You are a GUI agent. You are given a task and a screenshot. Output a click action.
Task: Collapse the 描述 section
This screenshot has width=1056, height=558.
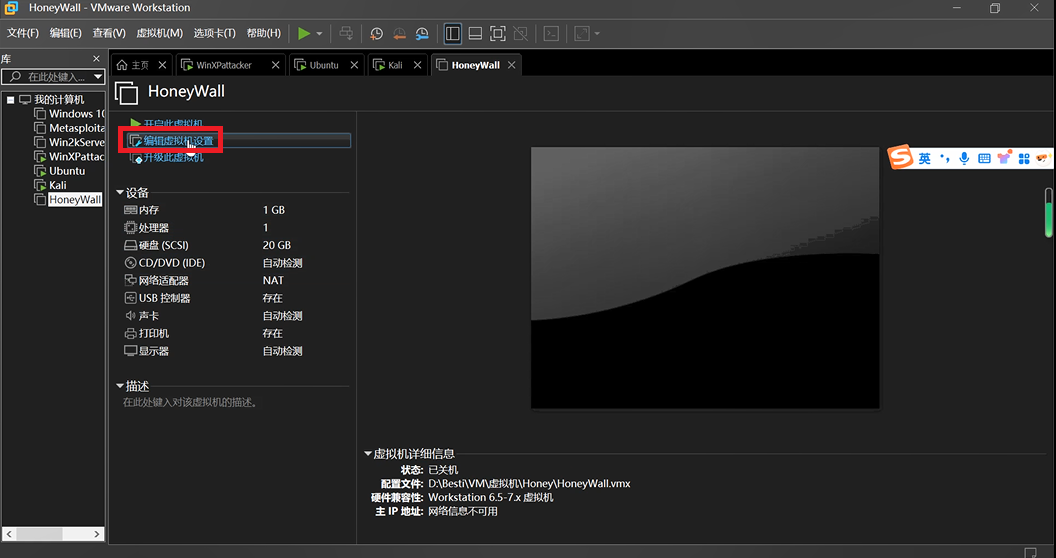120,386
